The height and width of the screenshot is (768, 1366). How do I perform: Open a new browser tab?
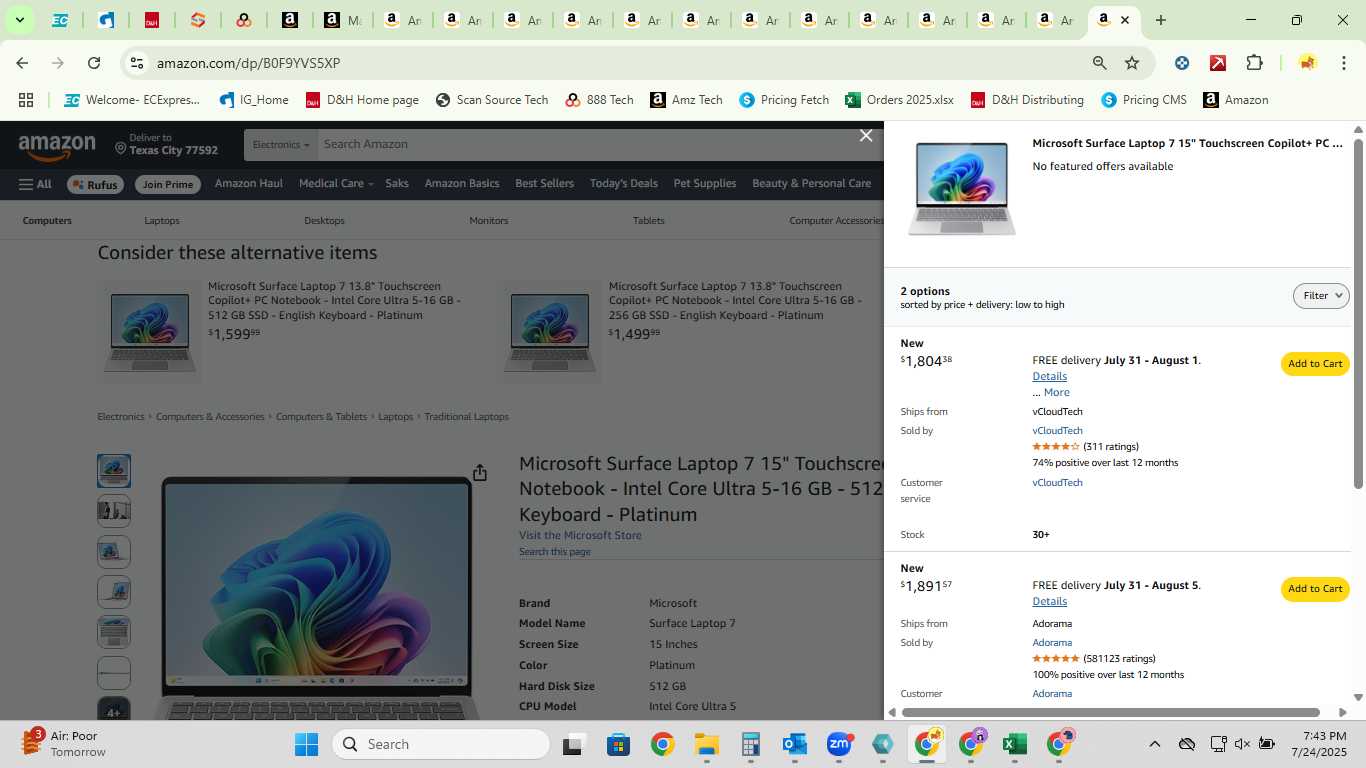1160,20
